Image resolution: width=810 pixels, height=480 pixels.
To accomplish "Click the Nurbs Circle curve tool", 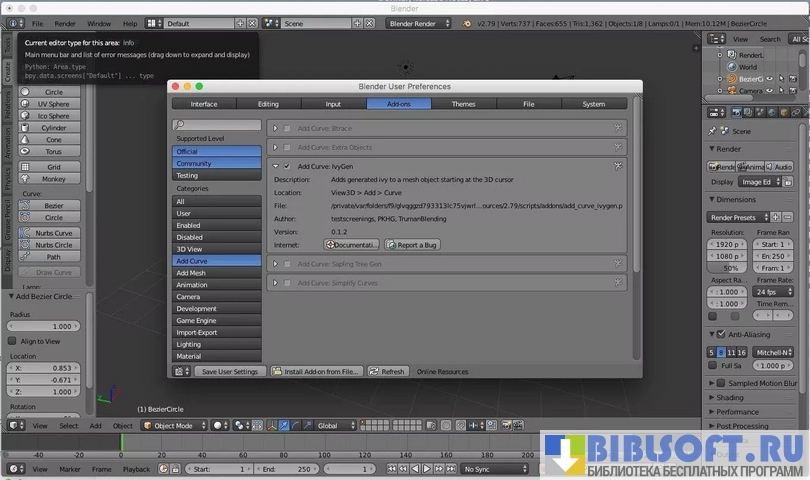I will (53, 244).
